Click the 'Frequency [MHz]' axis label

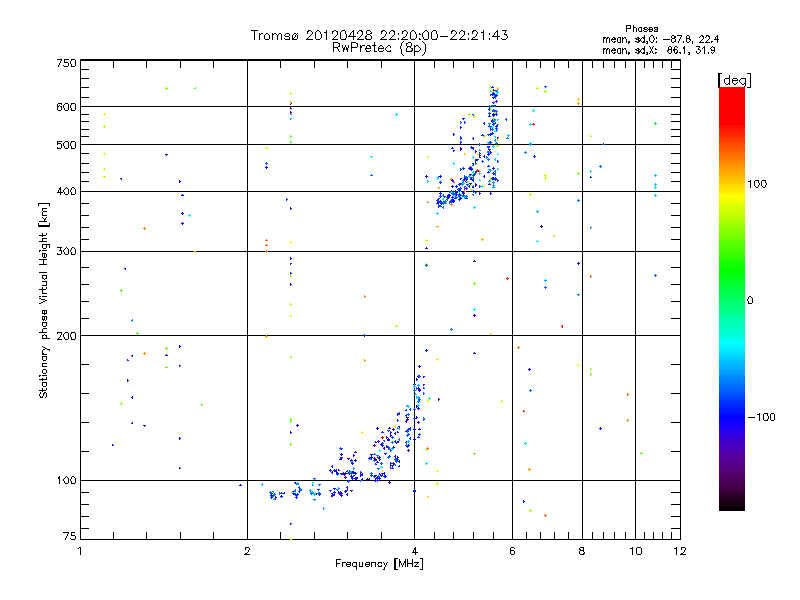coord(379,564)
